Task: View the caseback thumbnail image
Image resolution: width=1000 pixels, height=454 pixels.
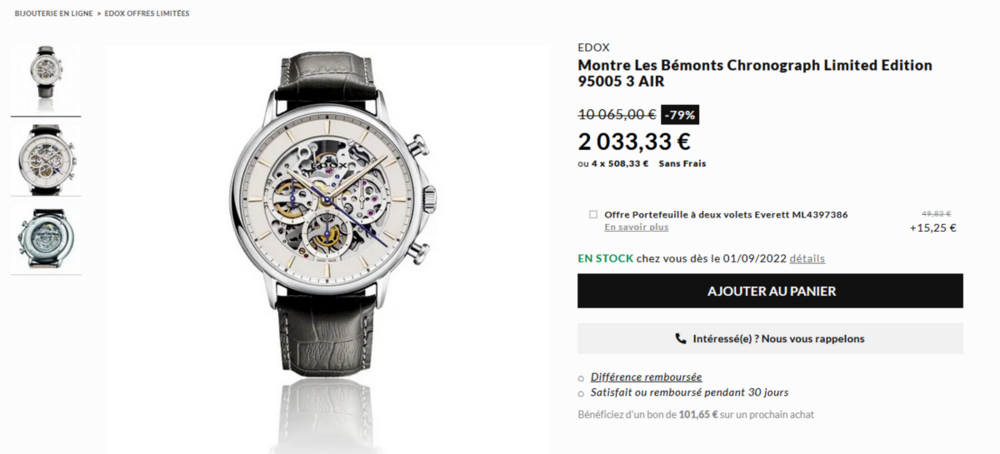Action: (x=45, y=240)
